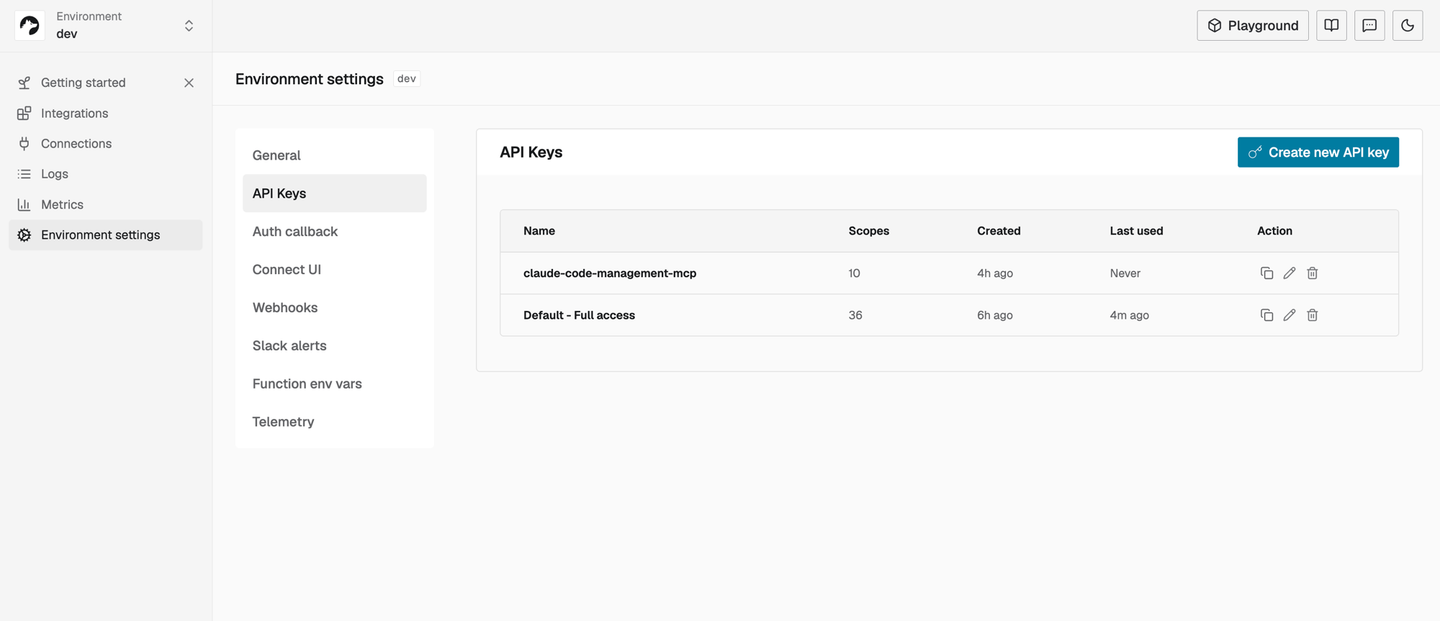The image size is (1440, 621).
Task: Open the feedback chat icon
Action: (x=1369, y=26)
